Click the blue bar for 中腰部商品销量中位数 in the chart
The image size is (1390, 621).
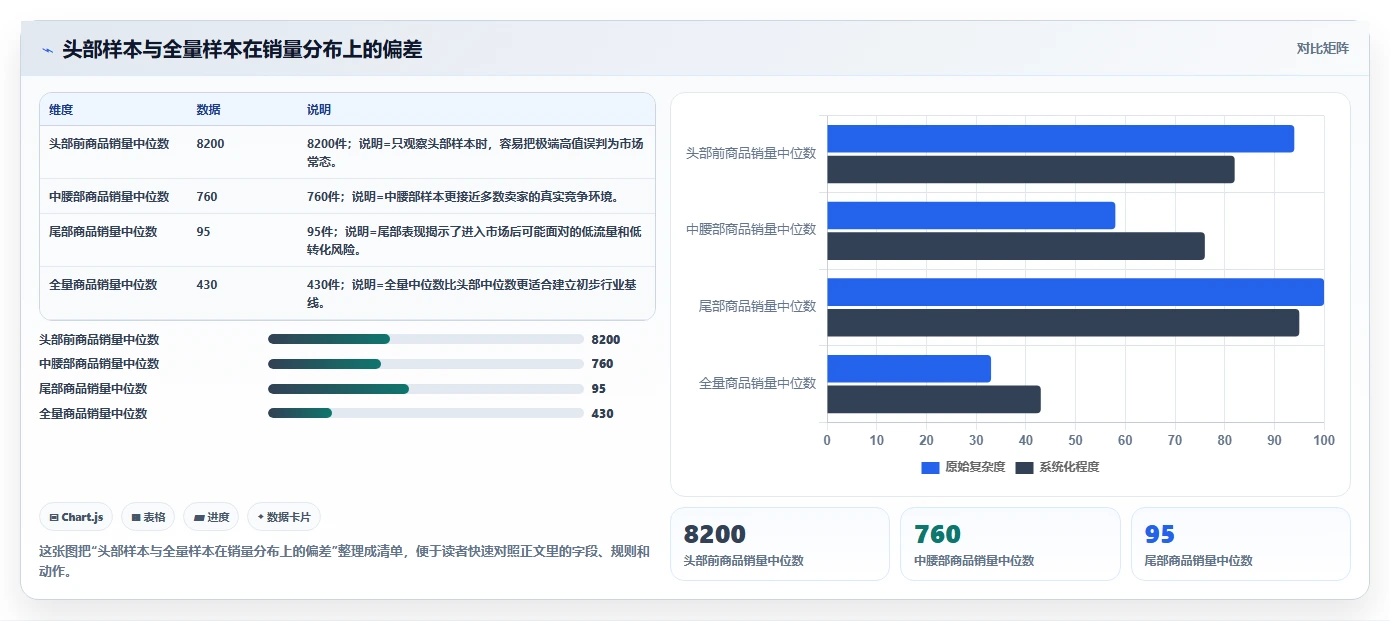pos(971,216)
